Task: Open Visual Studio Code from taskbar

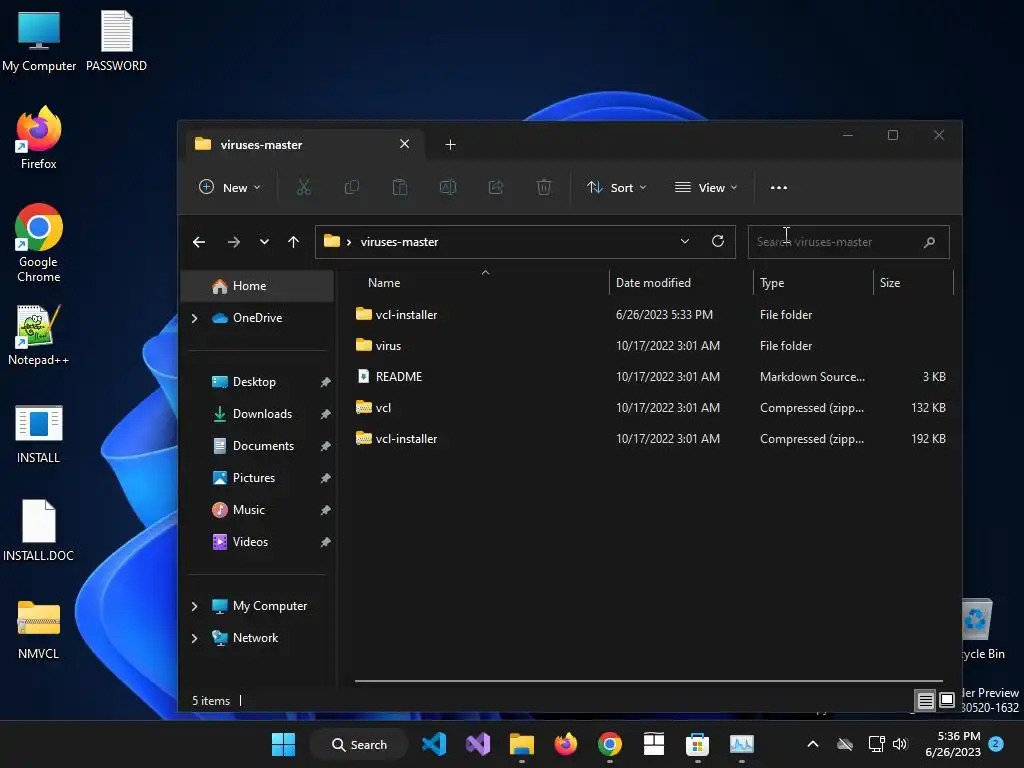Action: pos(434,744)
